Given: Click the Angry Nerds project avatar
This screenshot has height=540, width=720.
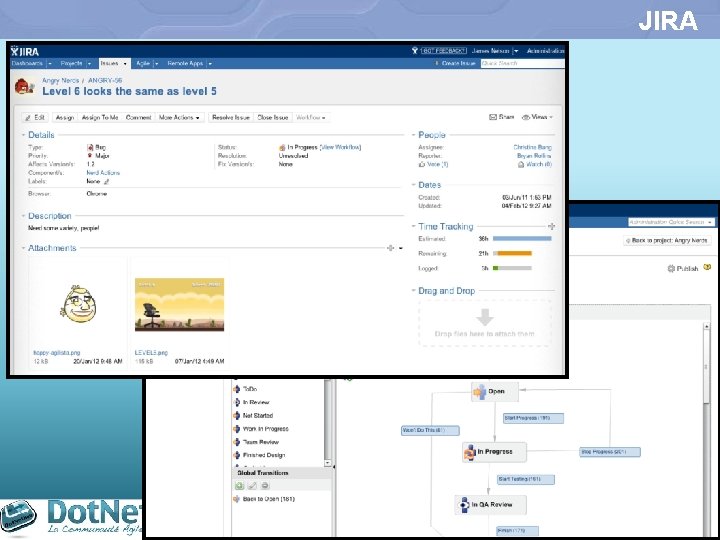Looking at the screenshot, I should pyautogui.click(x=24, y=86).
